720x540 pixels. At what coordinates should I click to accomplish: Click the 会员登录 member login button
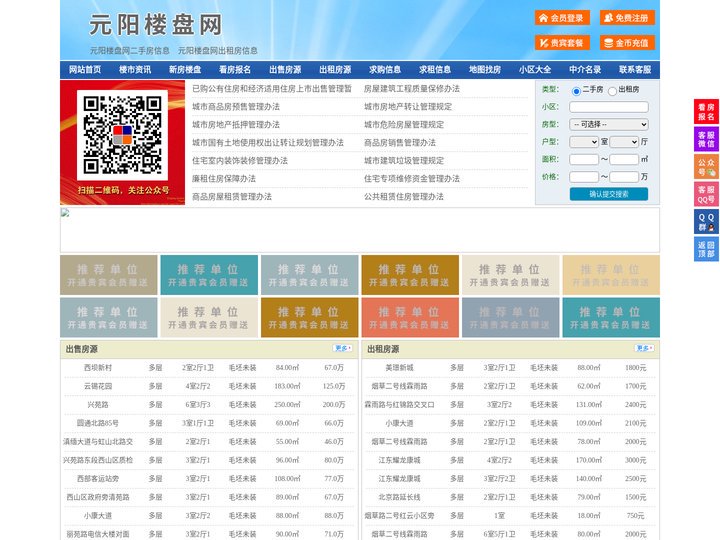coord(562,18)
